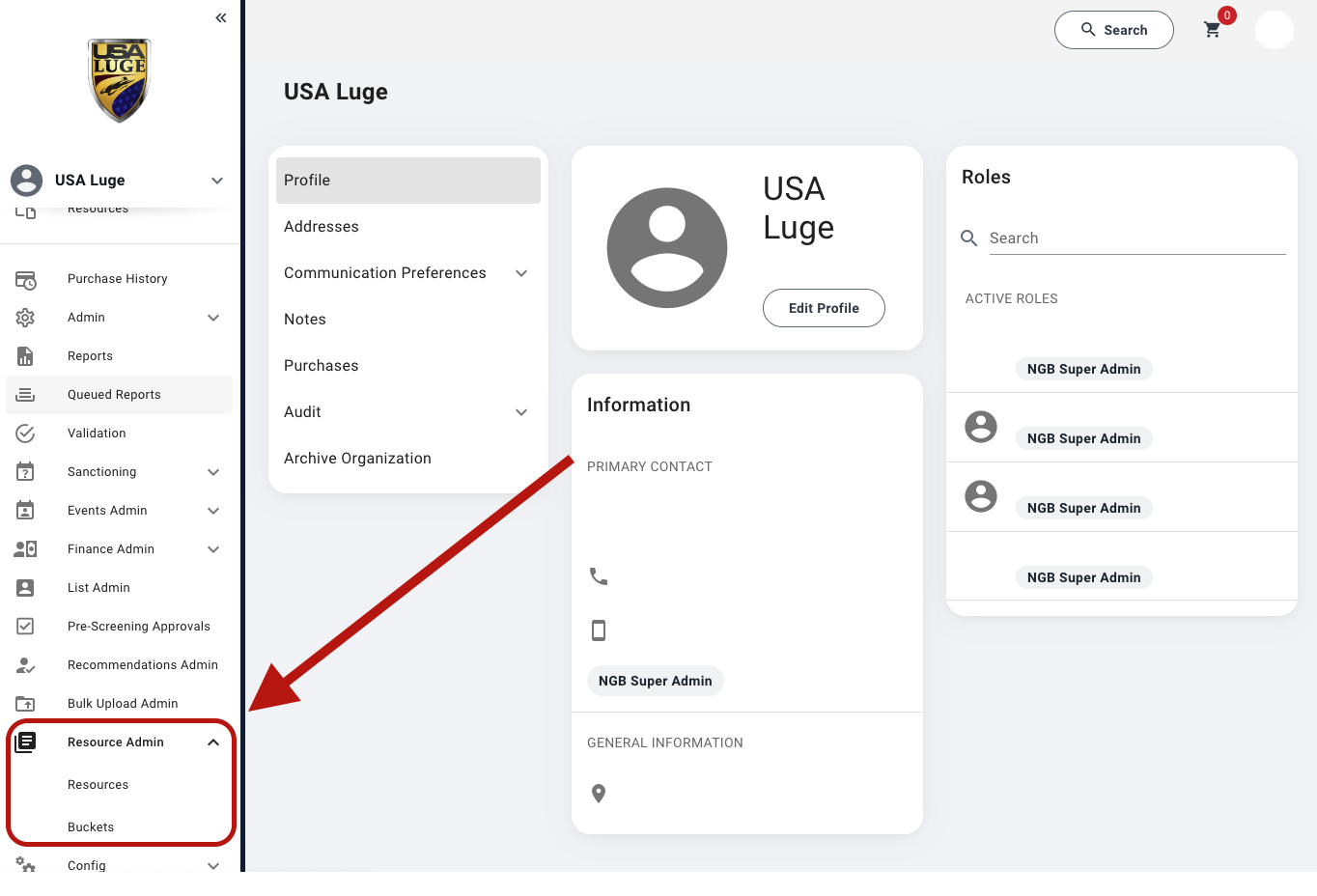The height and width of the screenshot is (896, 1317).
Task: Click the Config gears icon
Action: click(x=26, y=865)
